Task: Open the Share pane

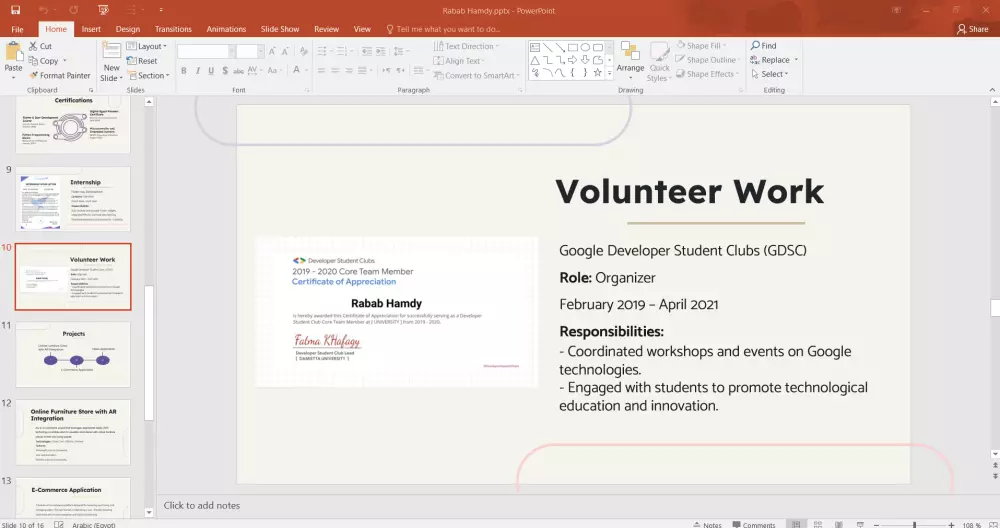Action: click(x=972, y=29)
